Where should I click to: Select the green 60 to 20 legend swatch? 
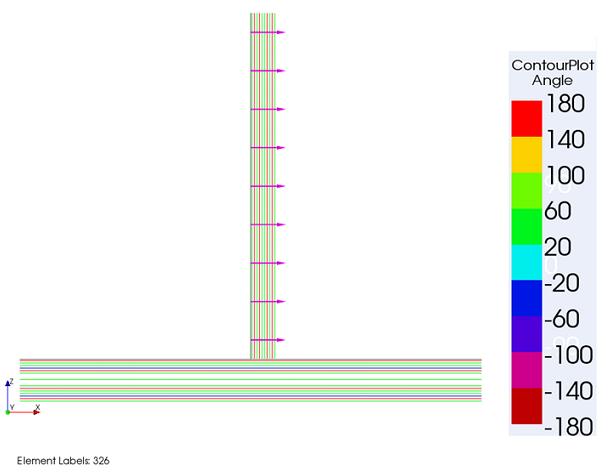point(527,227)
